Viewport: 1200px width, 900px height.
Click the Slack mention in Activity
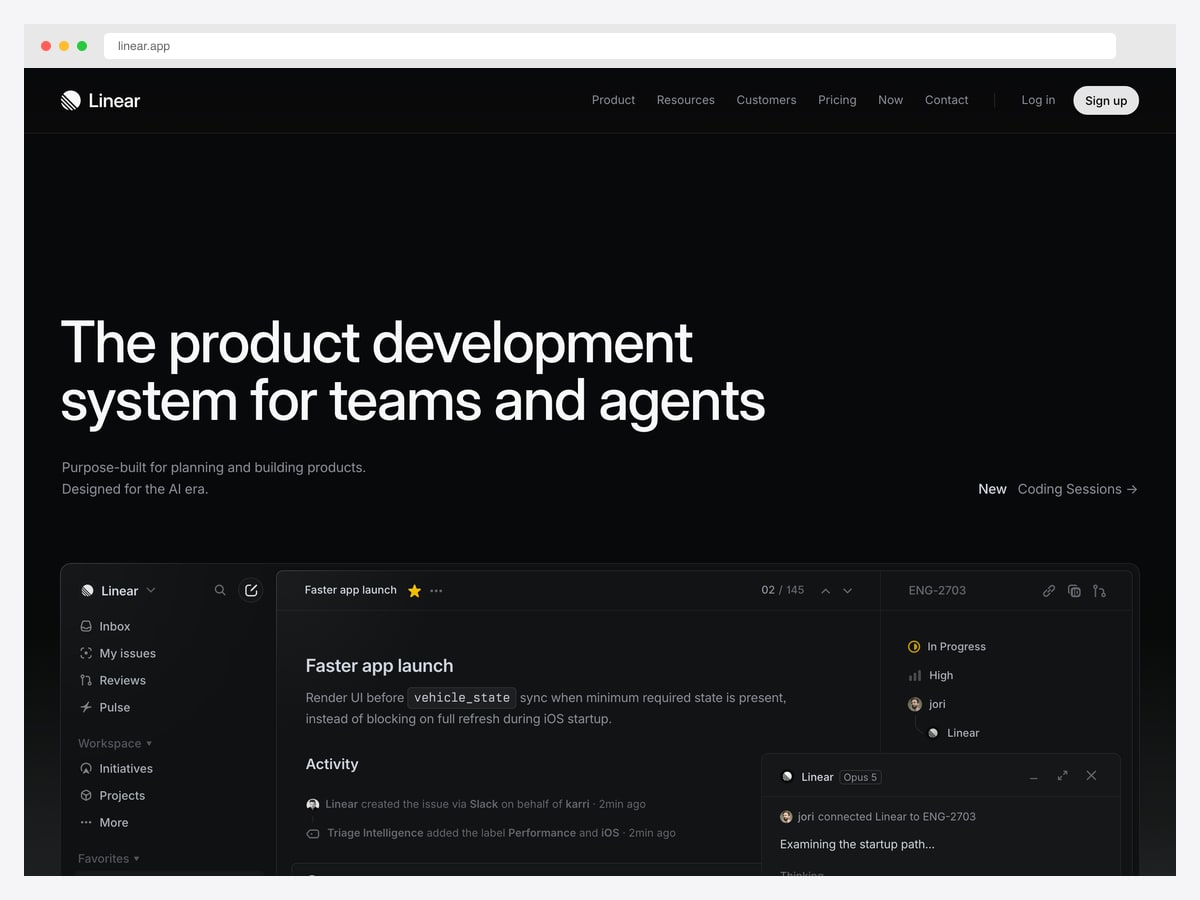tap(484, 804)
